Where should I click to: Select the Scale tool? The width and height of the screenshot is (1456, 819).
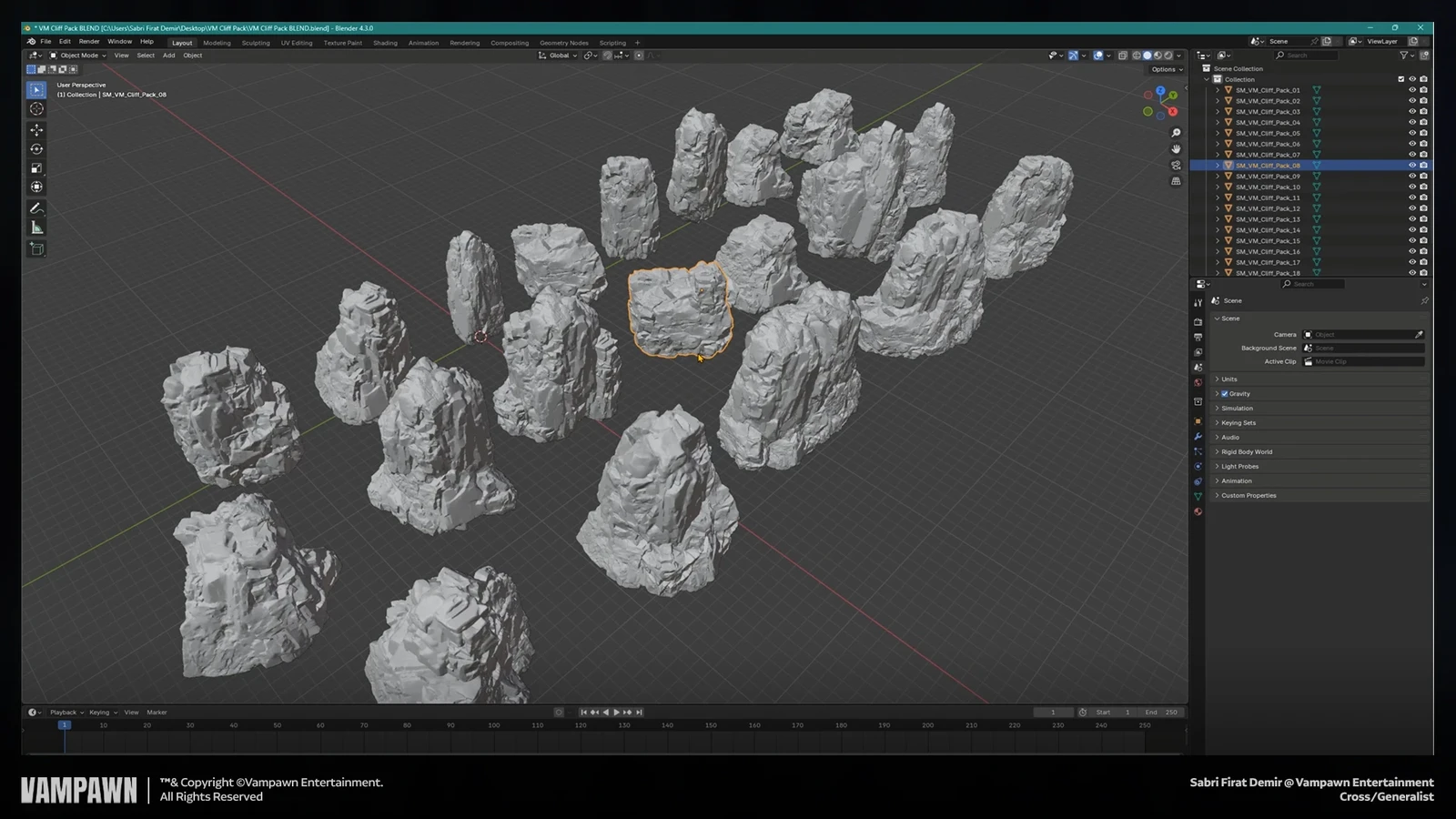tap(36, 168)
